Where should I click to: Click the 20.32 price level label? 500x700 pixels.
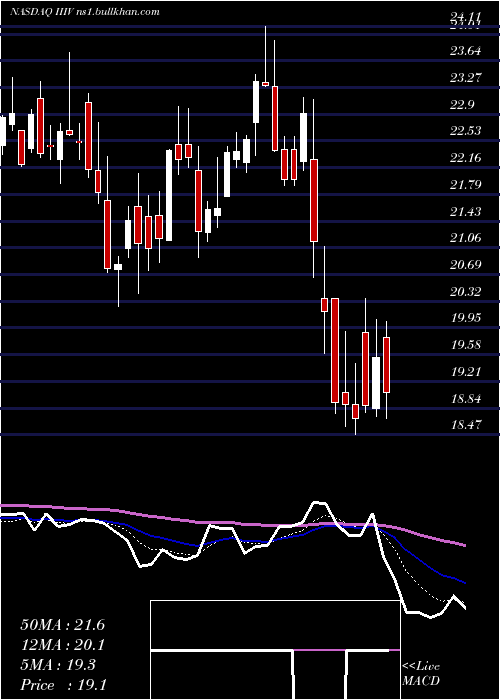click(466, 292)
